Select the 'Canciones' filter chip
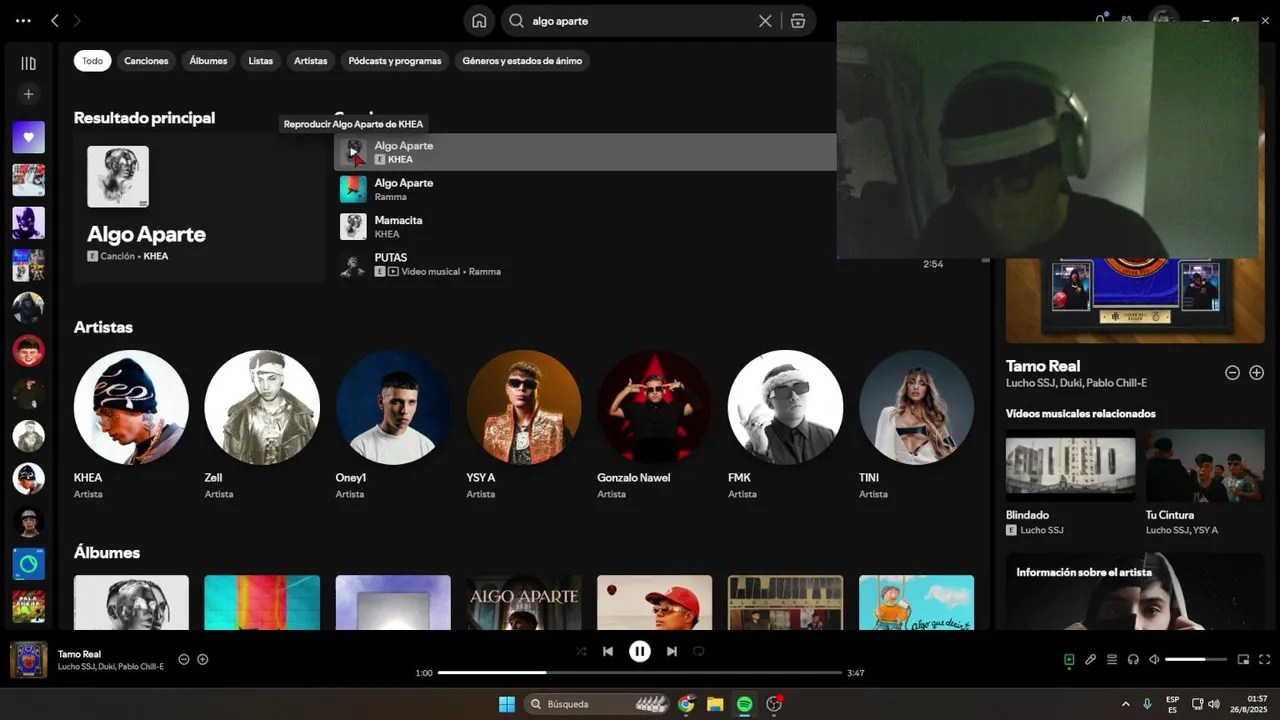The width and height of the screenshot is (1280, 720). (146, 61)
